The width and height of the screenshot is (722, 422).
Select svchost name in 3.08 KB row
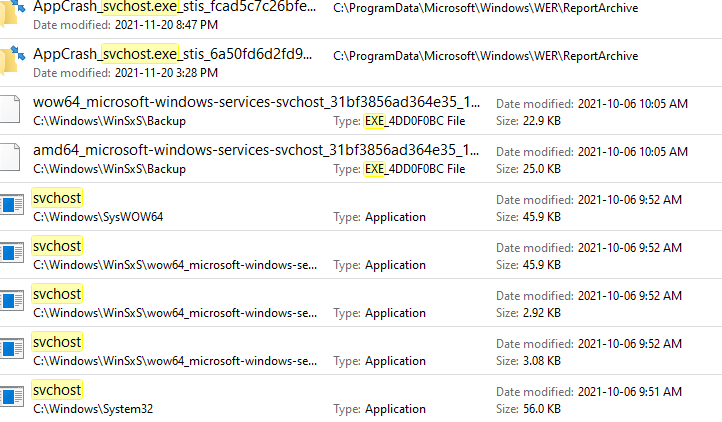coord(57,342)
